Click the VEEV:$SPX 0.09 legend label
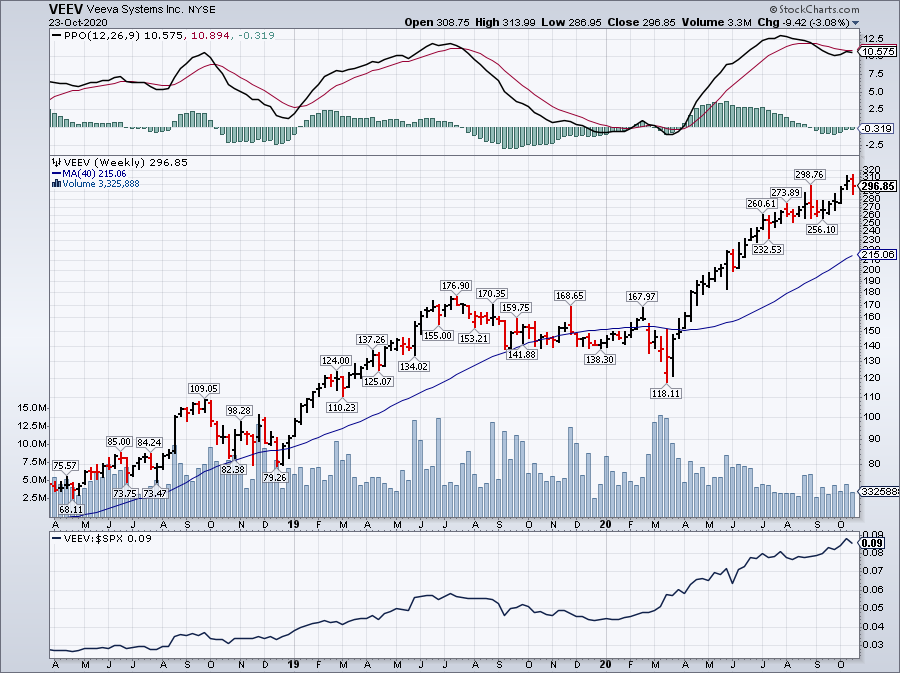This screenshot has width=900, height=673. (107, 539)
